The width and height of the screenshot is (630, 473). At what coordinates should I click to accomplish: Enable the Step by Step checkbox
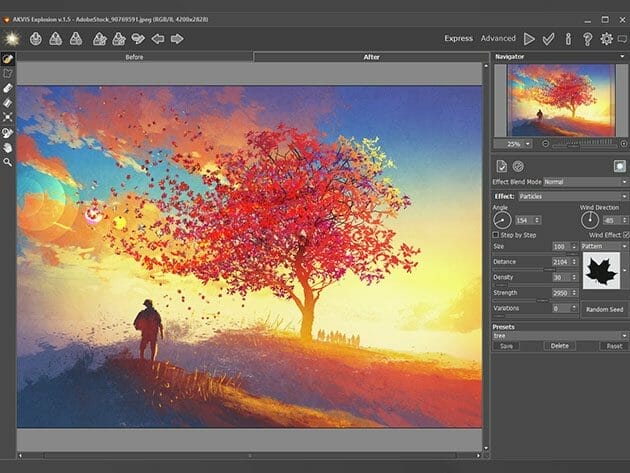(x=497, y=234)
